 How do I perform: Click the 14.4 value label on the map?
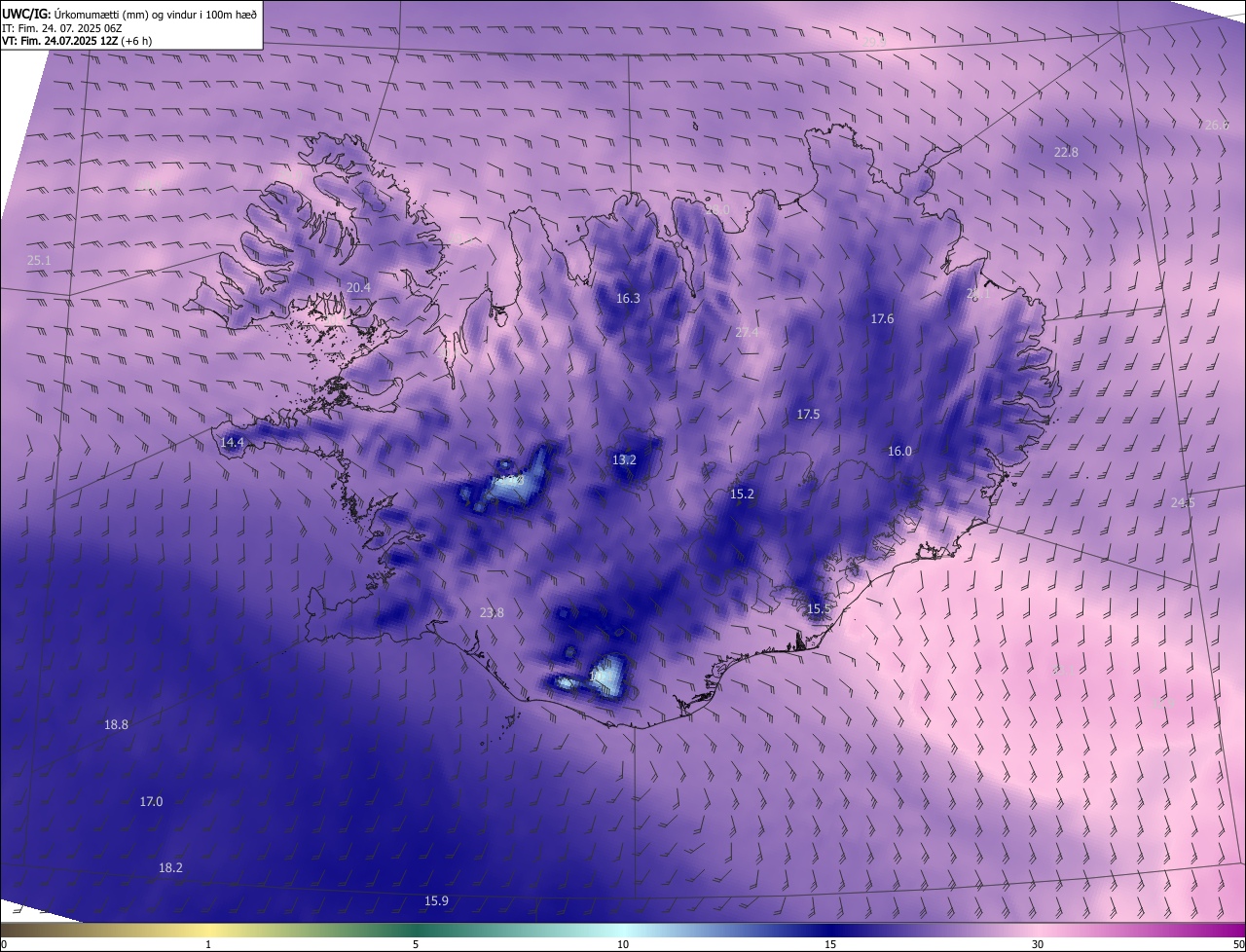[232, 442]
